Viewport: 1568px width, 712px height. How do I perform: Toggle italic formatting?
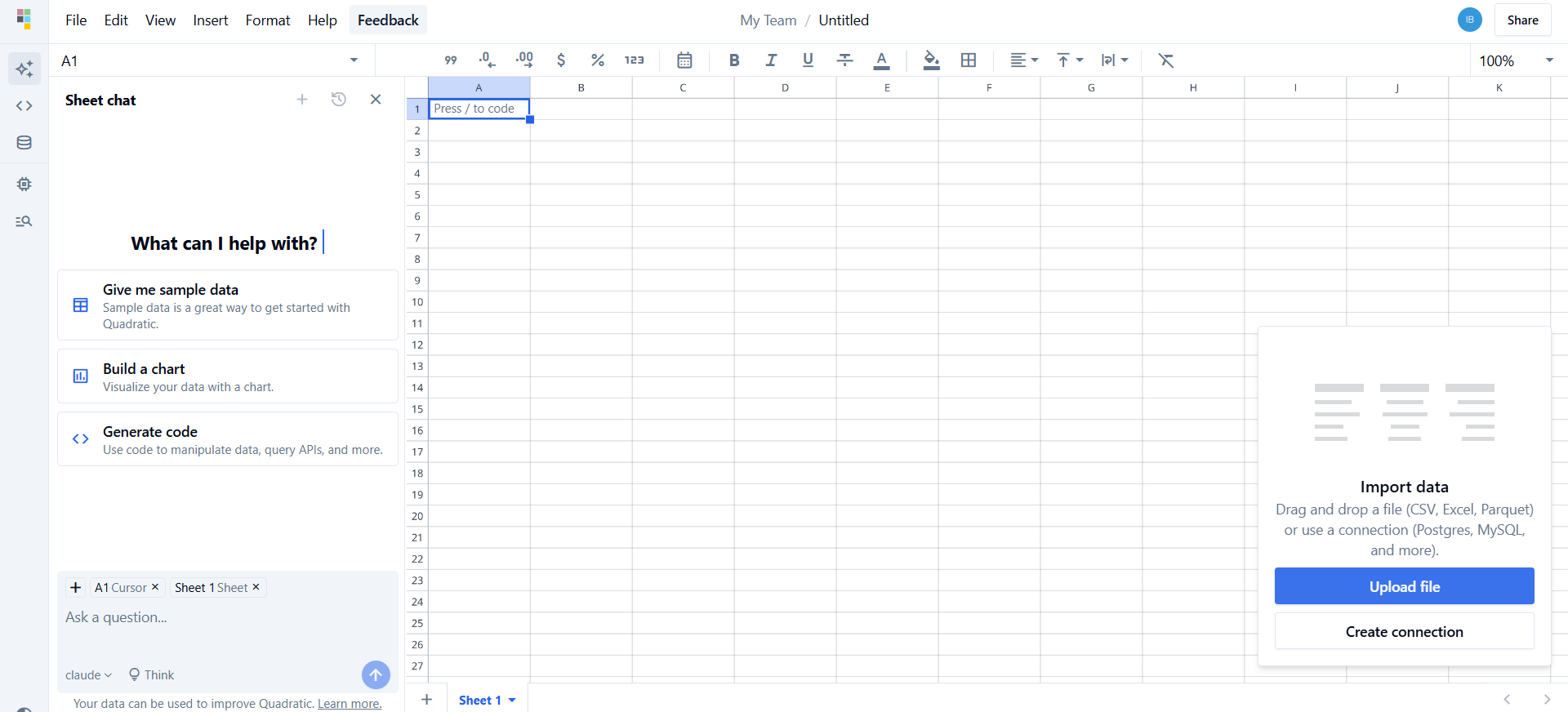[x=771, y=60]
